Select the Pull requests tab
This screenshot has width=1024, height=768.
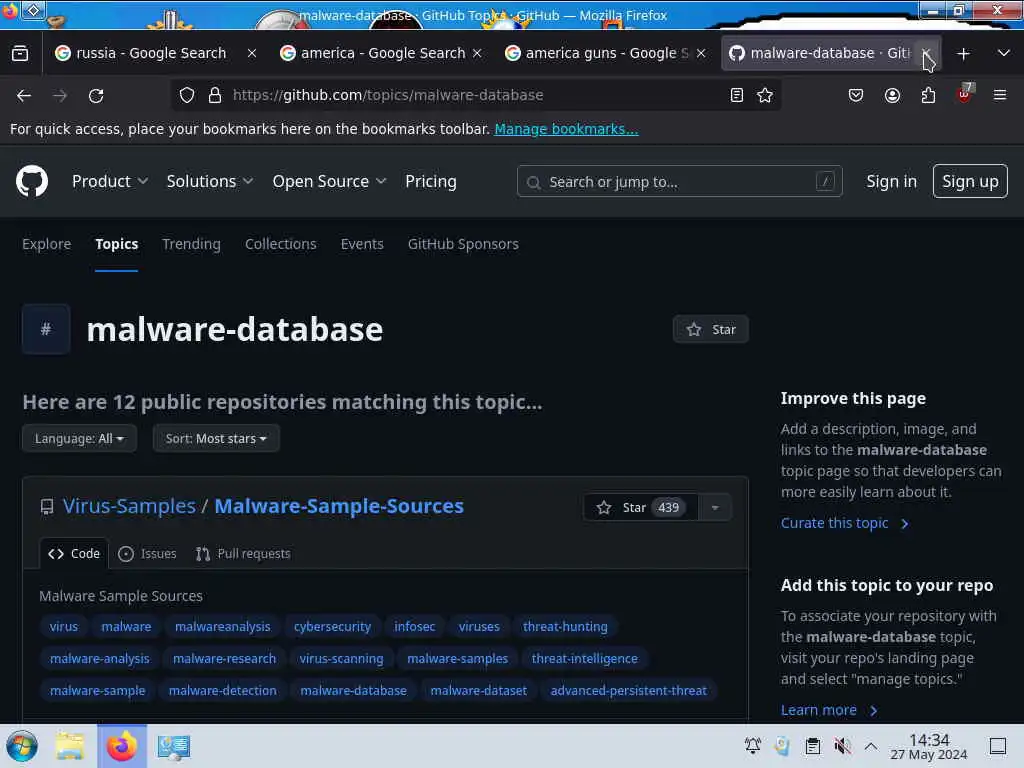(243, 554)
